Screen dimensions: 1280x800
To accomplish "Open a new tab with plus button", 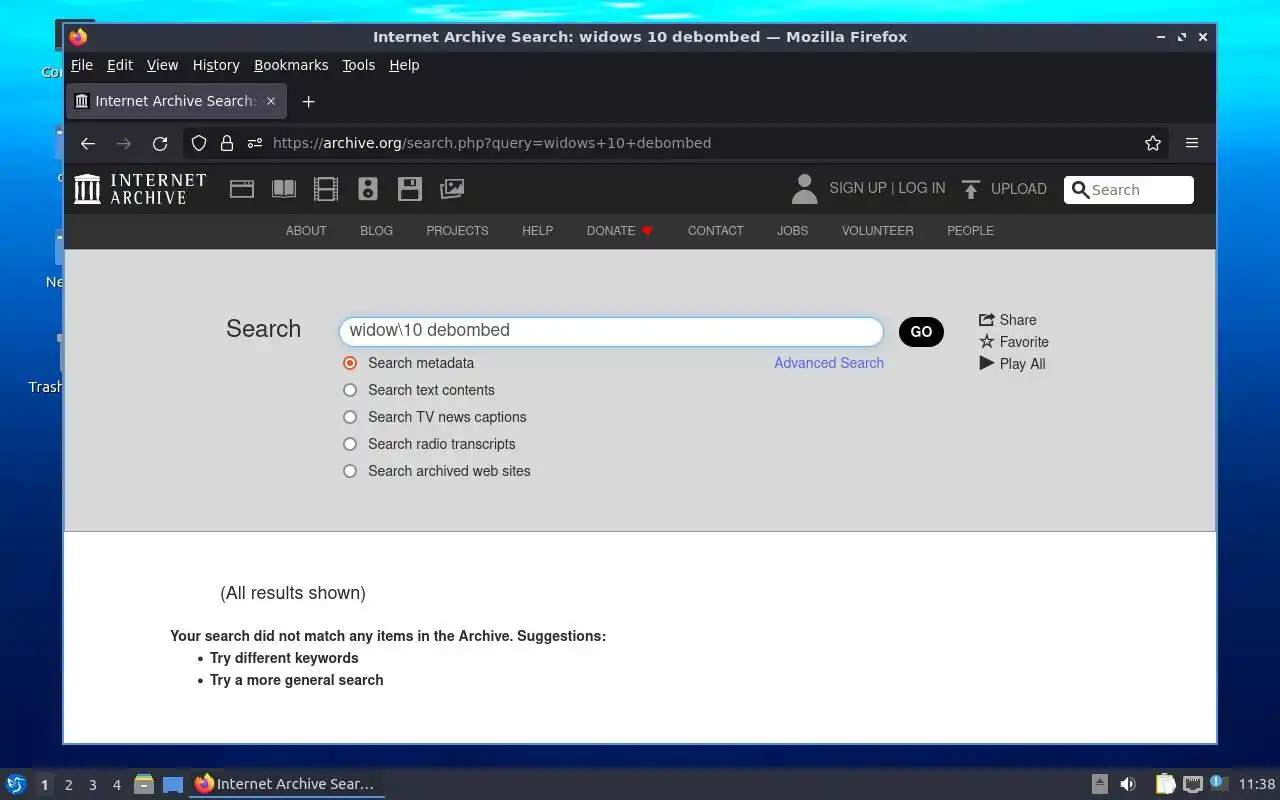I will (308, 101).
